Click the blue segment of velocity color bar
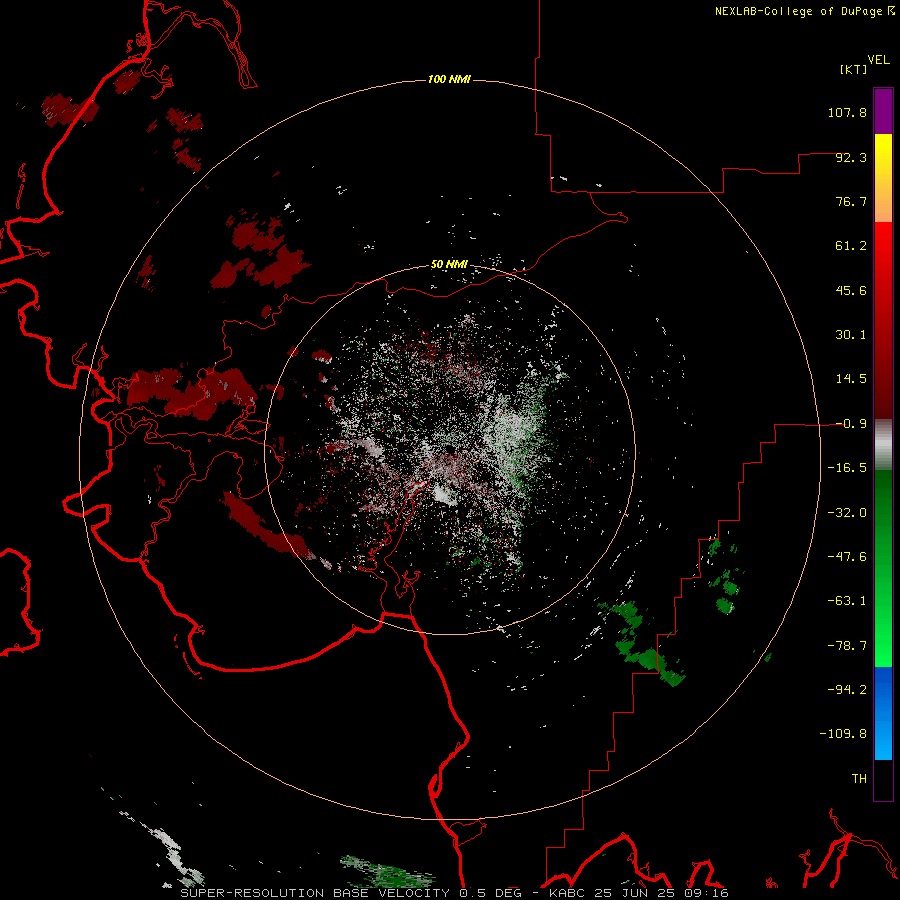900x900 pixels. (883, 713)
